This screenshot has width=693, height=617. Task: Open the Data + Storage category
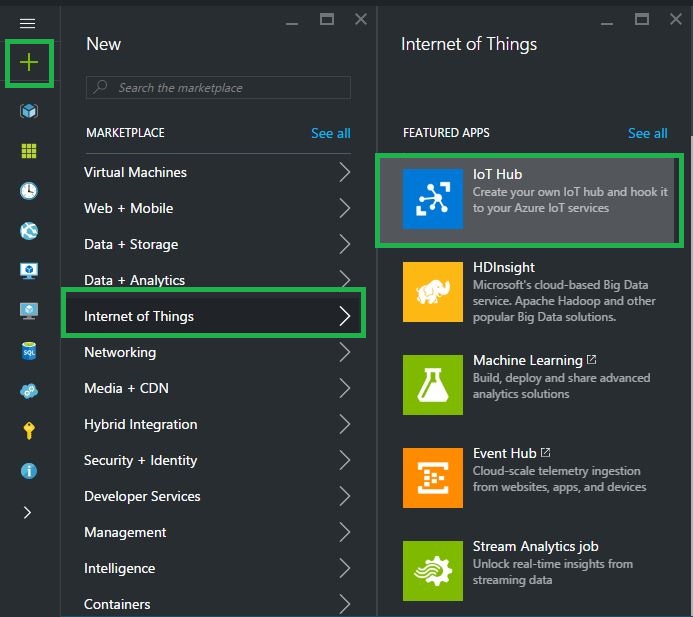pos(131,244)
